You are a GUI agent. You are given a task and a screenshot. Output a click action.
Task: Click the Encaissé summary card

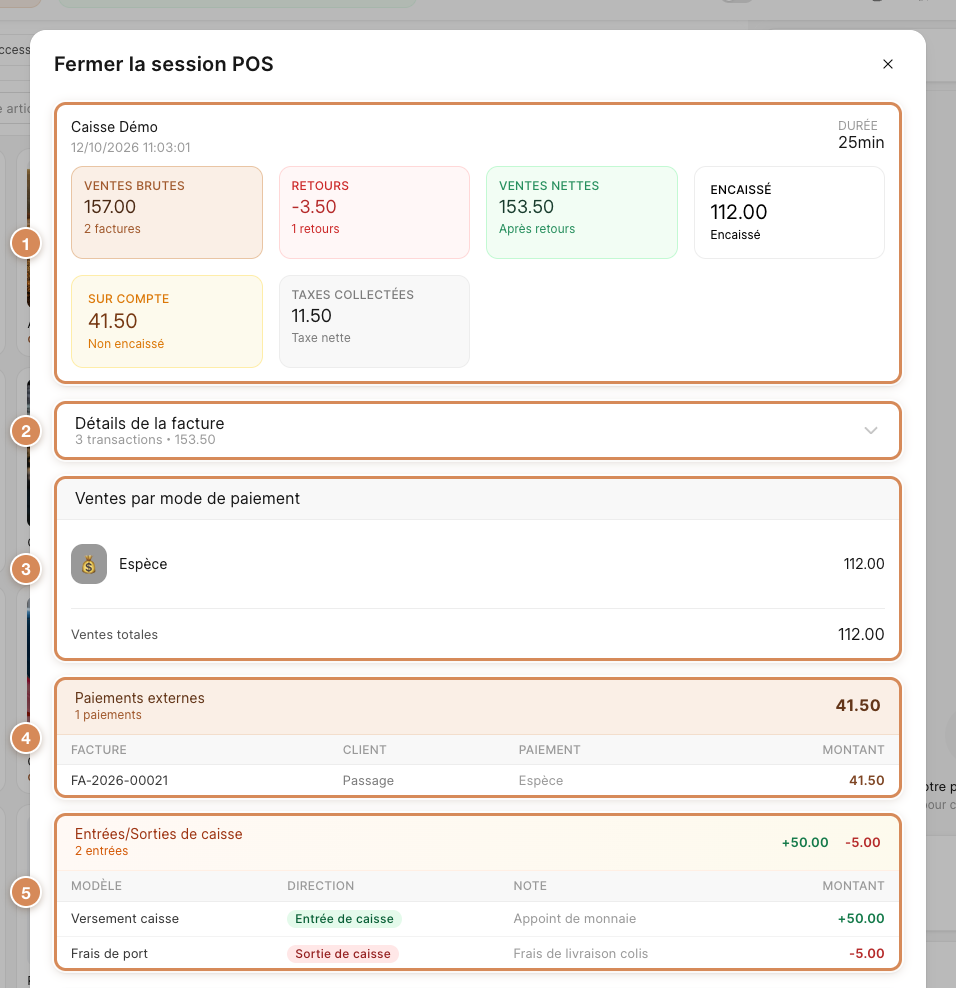pyautogui.click(x=789, y=212)
